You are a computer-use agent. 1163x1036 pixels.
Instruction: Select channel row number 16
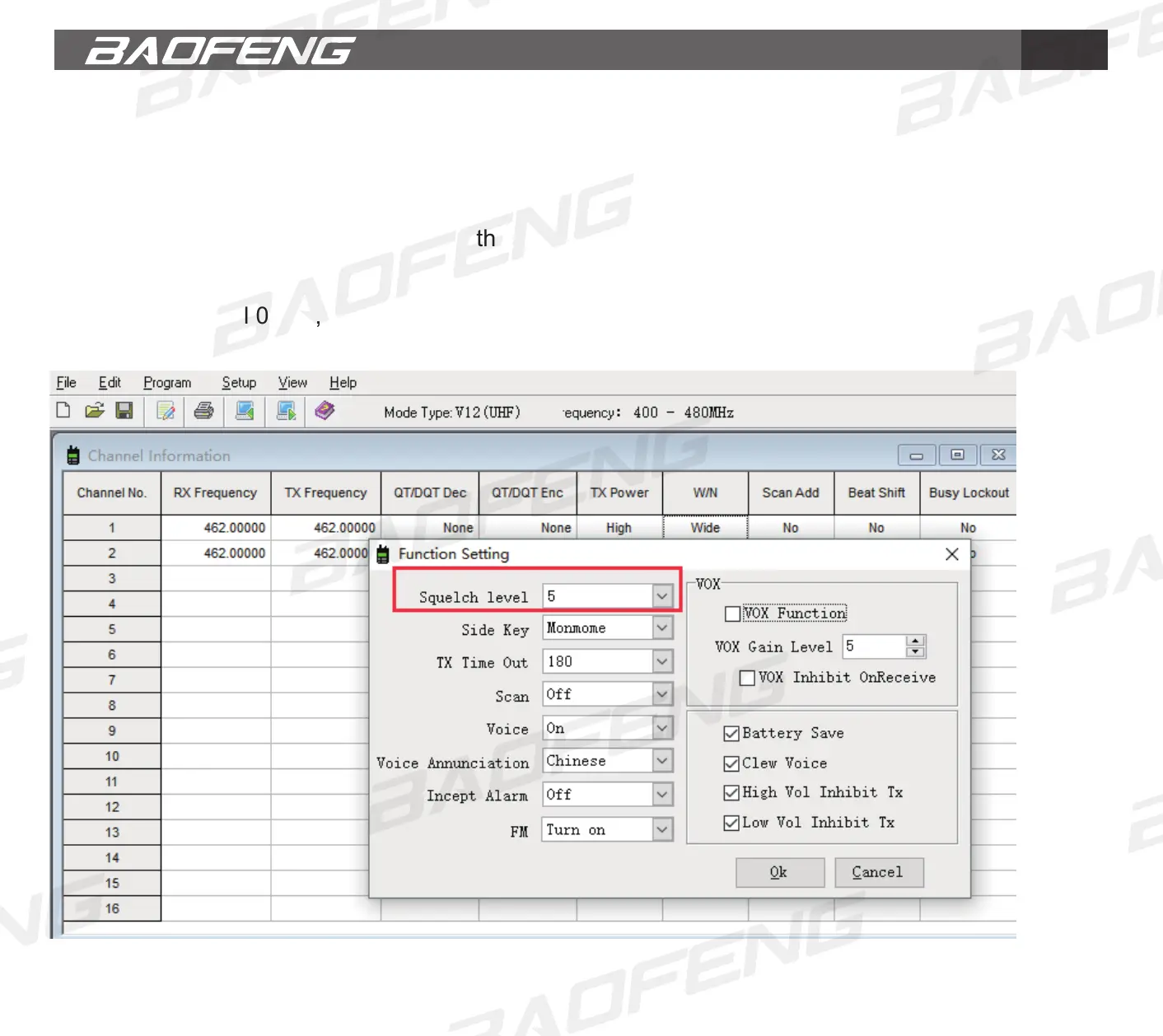pyautogui.click(x=112, y=909)
